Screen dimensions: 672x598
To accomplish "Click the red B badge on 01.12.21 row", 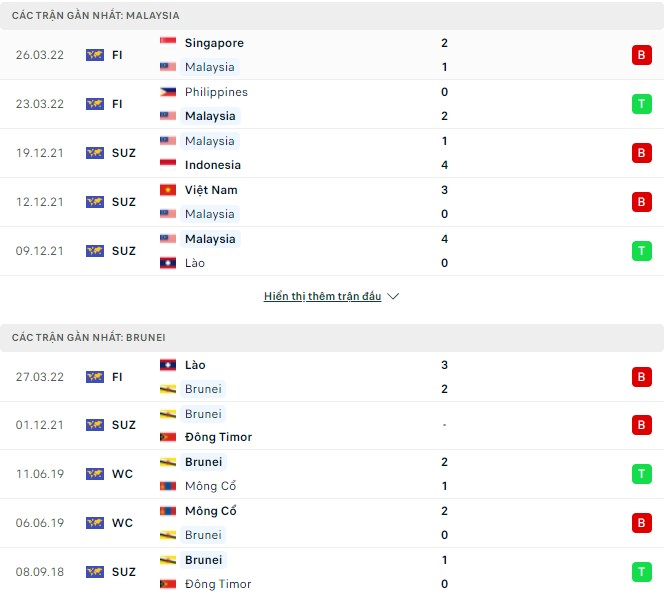I will [640, 425].
